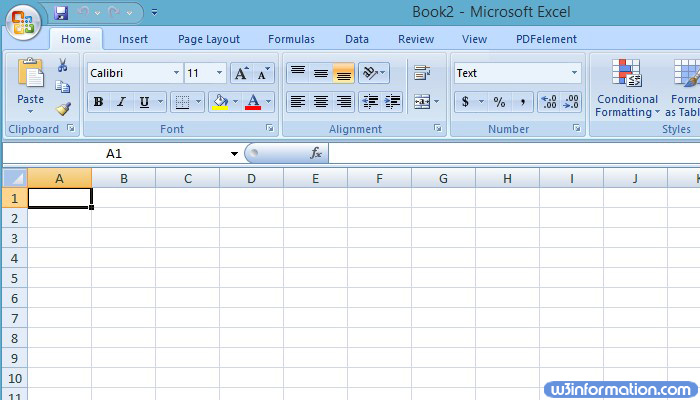Open the Clipboard dialog launcher
700x400 pixels.
[71, 129]
